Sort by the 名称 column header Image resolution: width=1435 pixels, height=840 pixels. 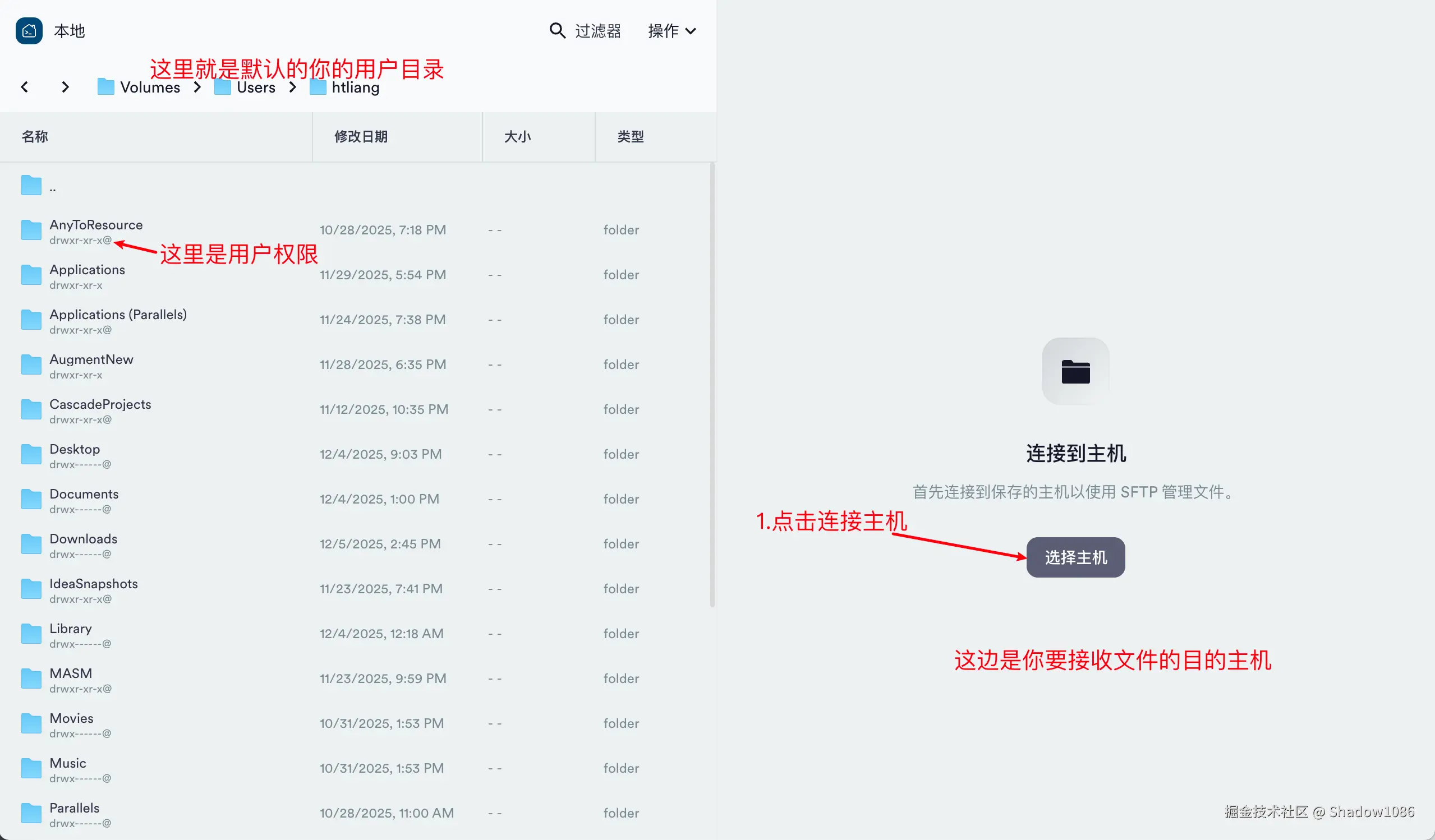tap(35, 137)
